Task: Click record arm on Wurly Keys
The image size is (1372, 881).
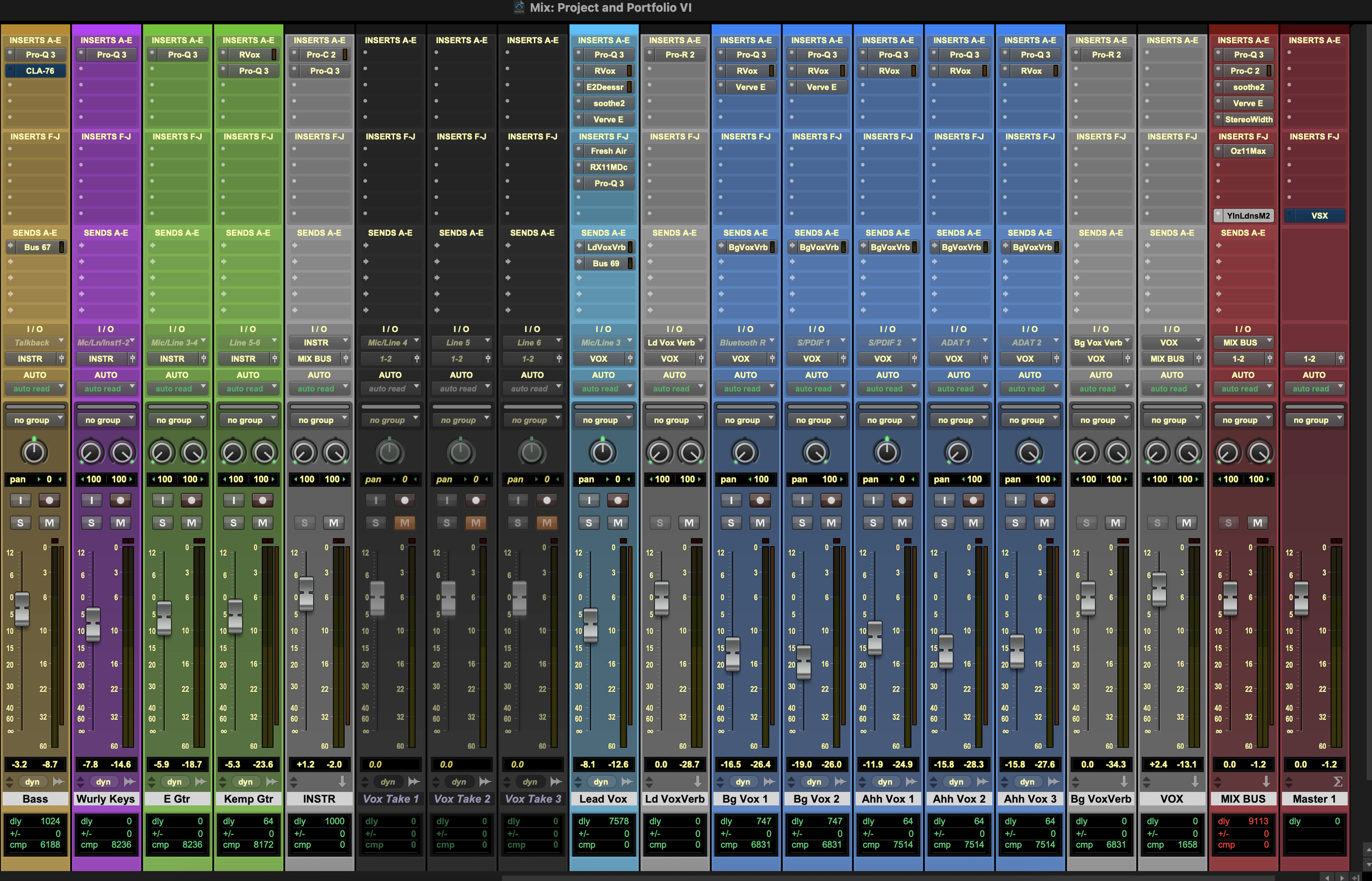Action: (x=120, y=501)
